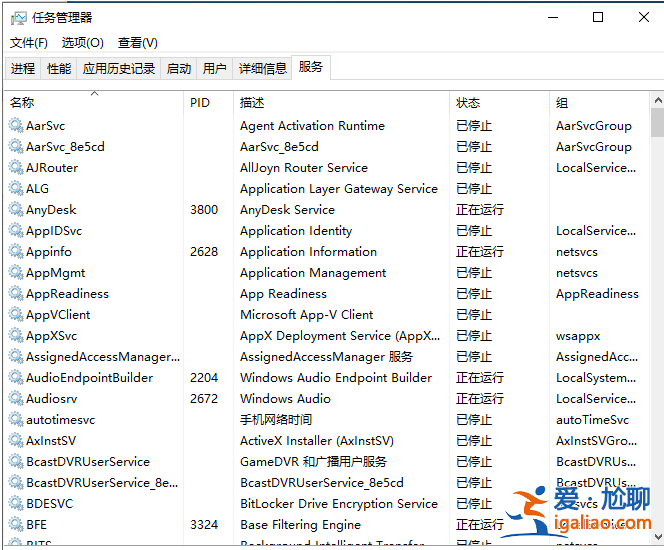Image resolution: width=664 pixels, height=550 pixels.
Task: Click the Windows Audio Endpoint Builder description
Action: point(336,377)
